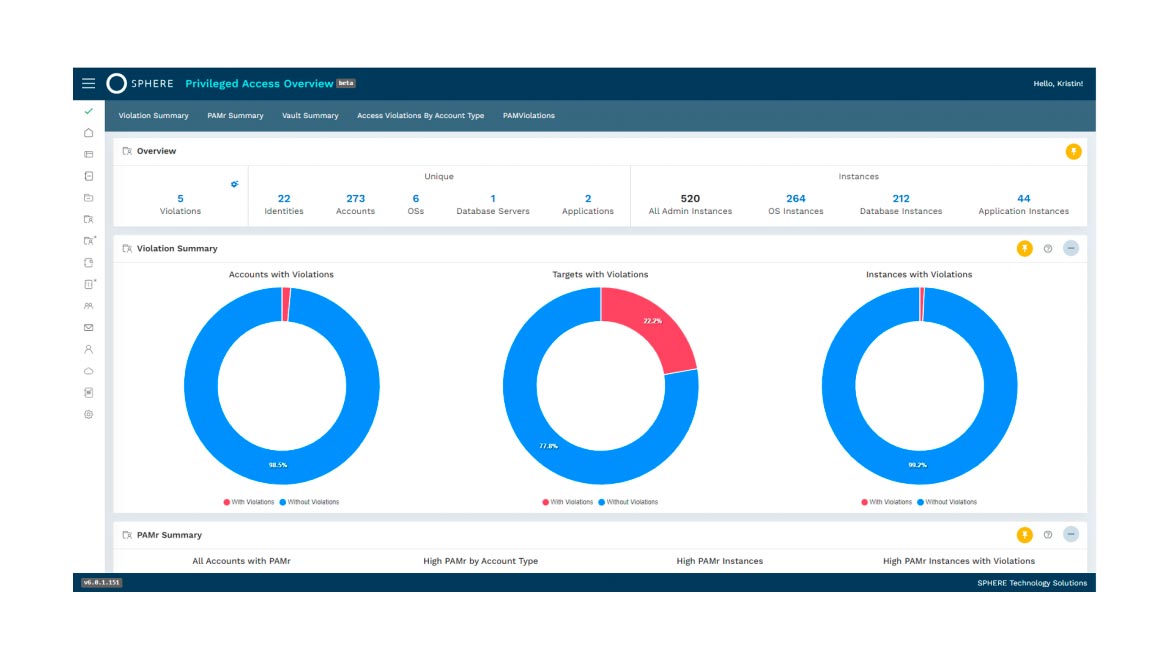Click the green checkmark sidebar icon
Viewport: 1170px width, 658px height.
point(88,111)
